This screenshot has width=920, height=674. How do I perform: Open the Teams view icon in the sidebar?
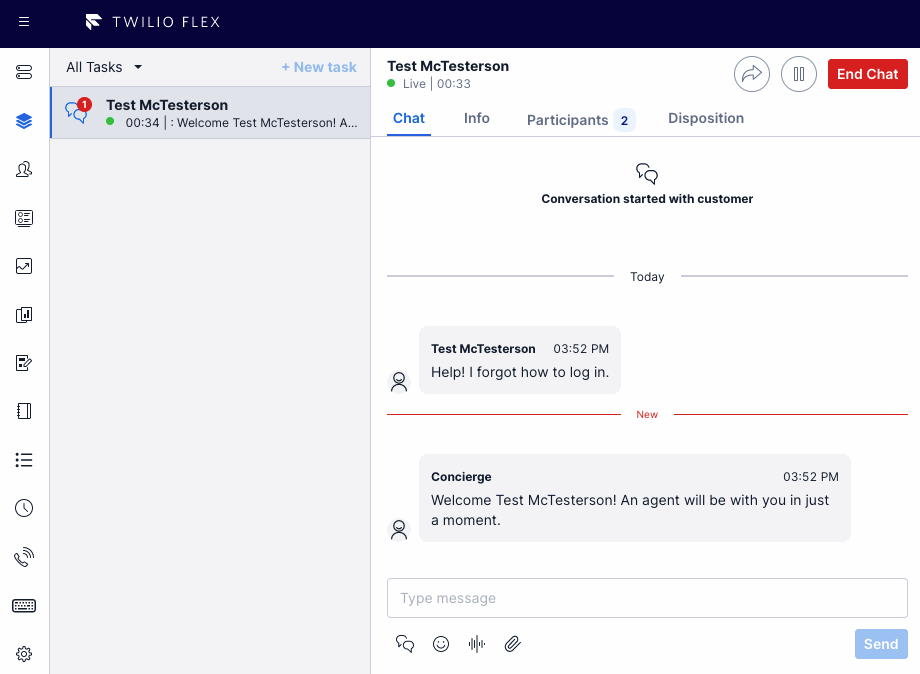(24, 170)
